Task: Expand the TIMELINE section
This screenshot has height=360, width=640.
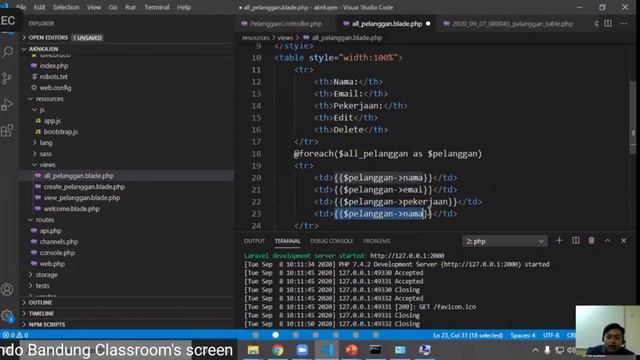Action: click(x=41, y=313)
